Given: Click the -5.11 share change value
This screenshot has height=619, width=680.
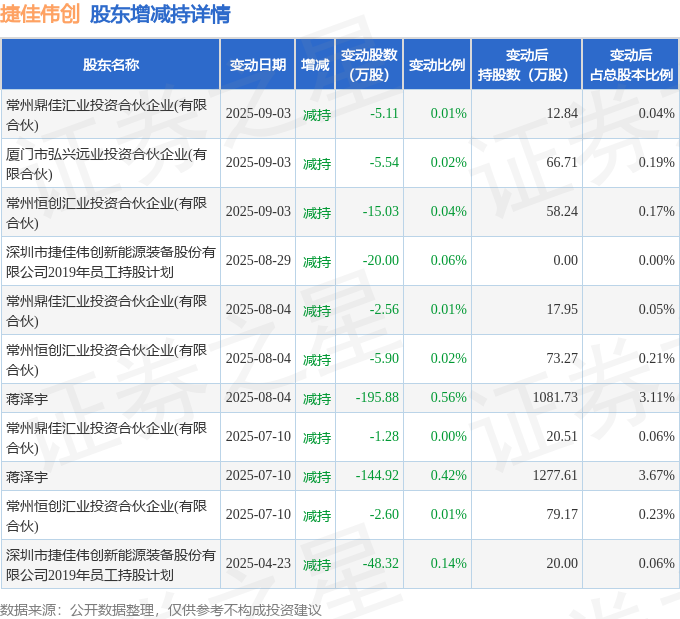Looking at the screenshot, I should click(x=384, y=113).
